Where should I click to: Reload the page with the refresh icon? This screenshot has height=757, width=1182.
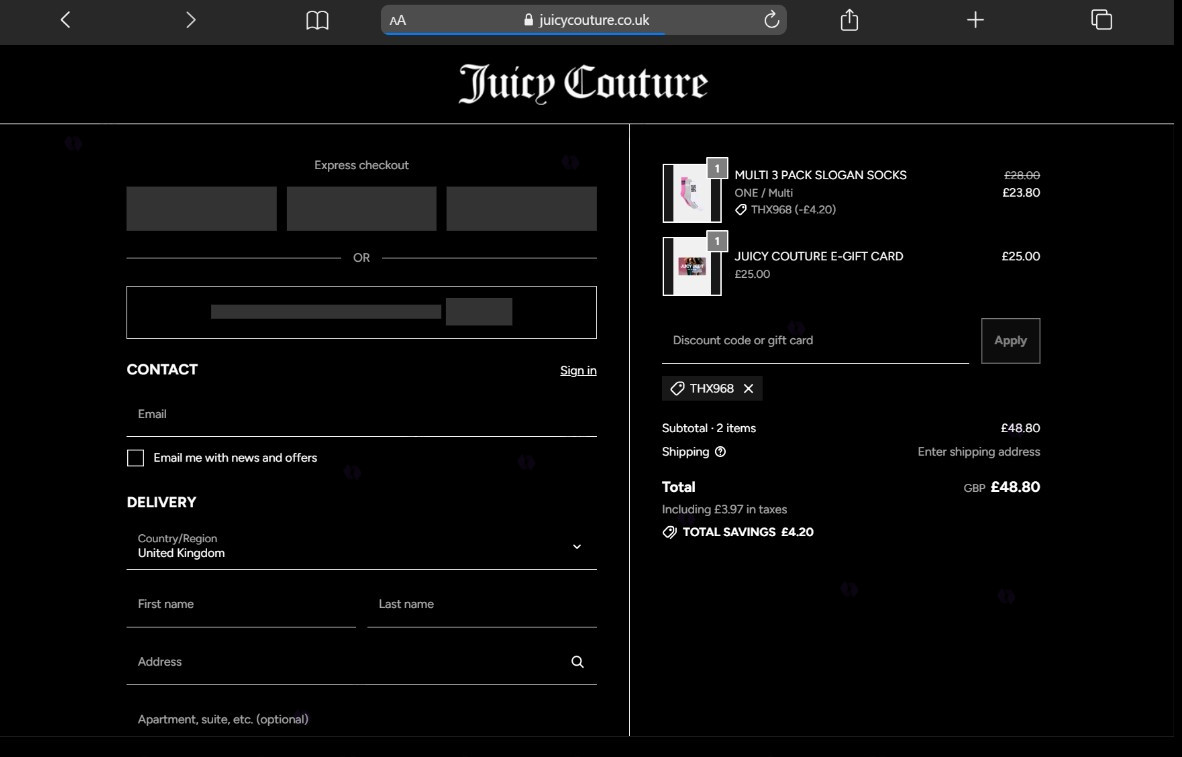(771, 20)
